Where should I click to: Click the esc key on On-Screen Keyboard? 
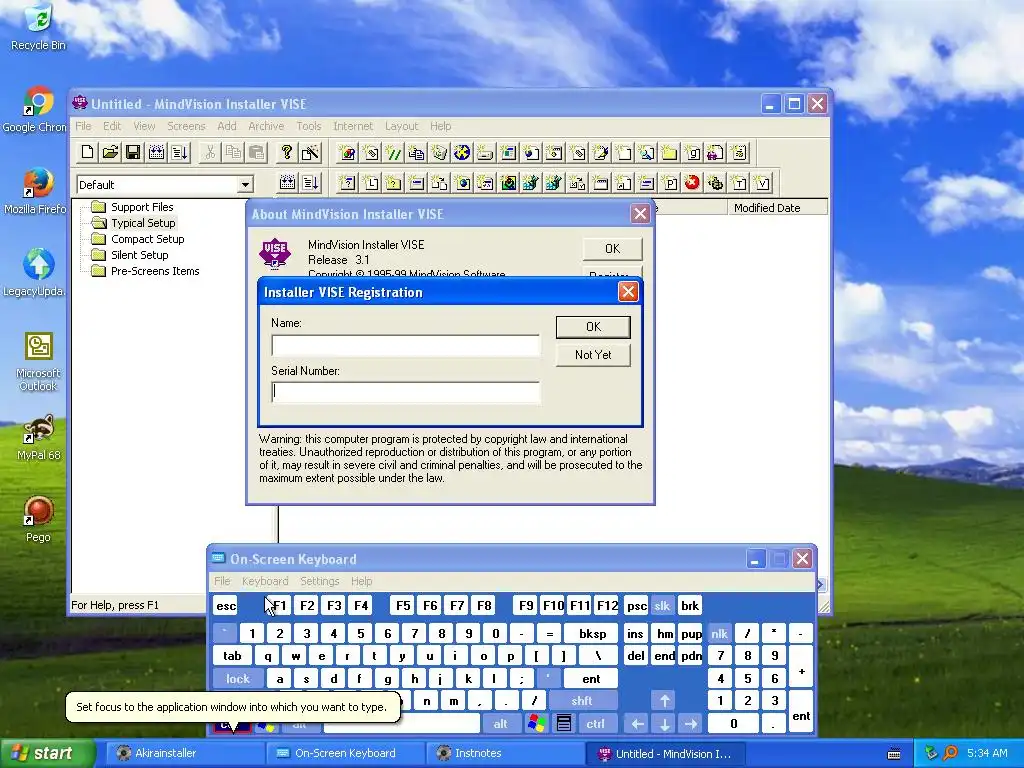226,606
